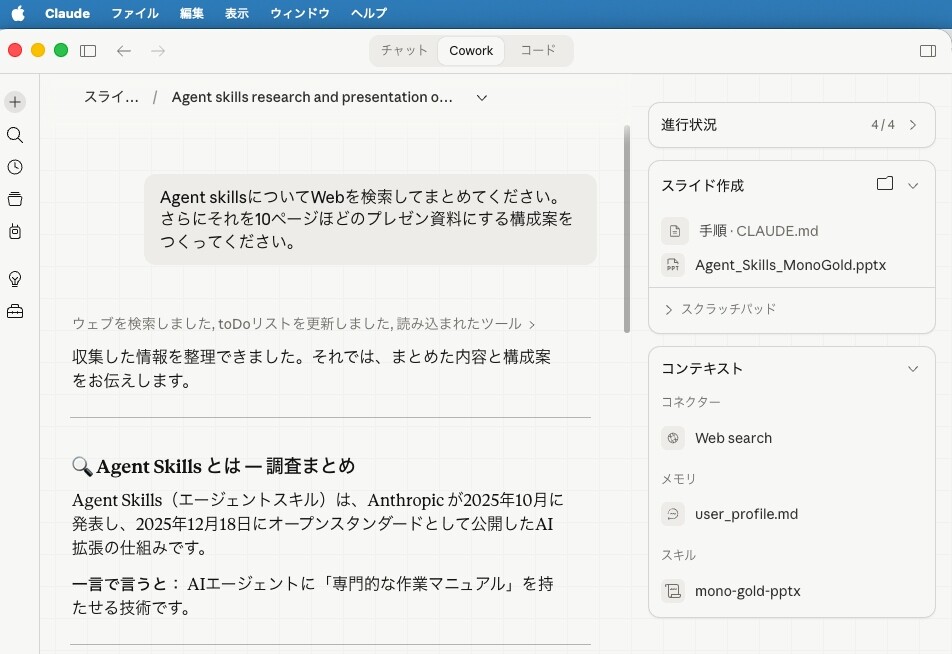The height and width of the screenshot is (654, 952).
Task: Toggle the left sidebar icon
Action: tap(88, 51)
